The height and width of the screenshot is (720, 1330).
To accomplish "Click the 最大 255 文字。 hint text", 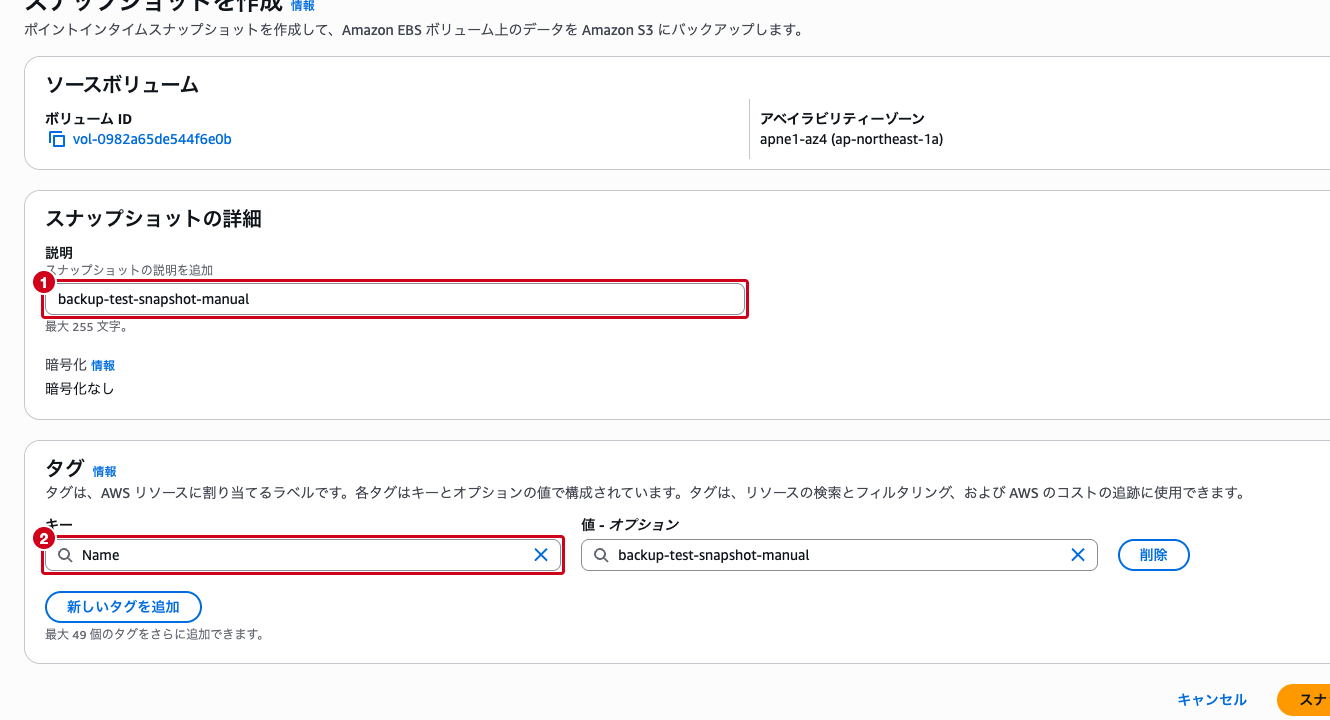I will point(87,326).
